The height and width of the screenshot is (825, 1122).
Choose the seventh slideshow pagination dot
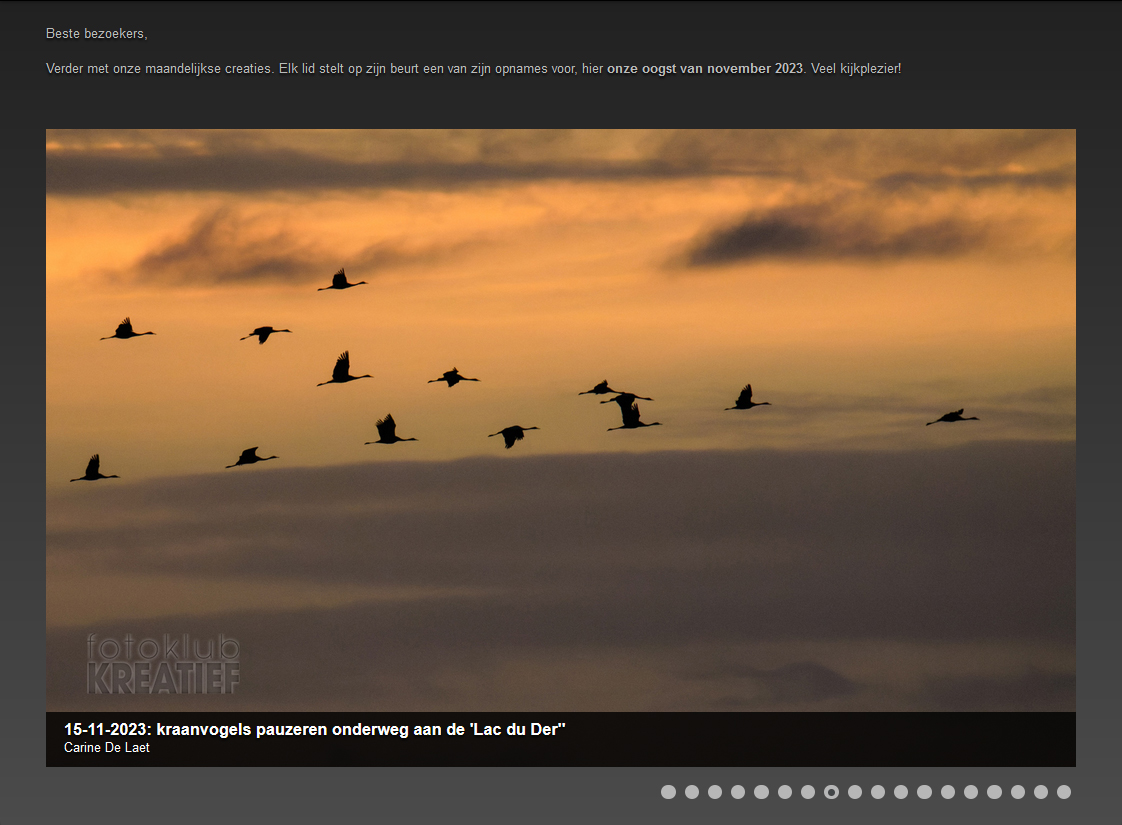click(x=808, y=792)
